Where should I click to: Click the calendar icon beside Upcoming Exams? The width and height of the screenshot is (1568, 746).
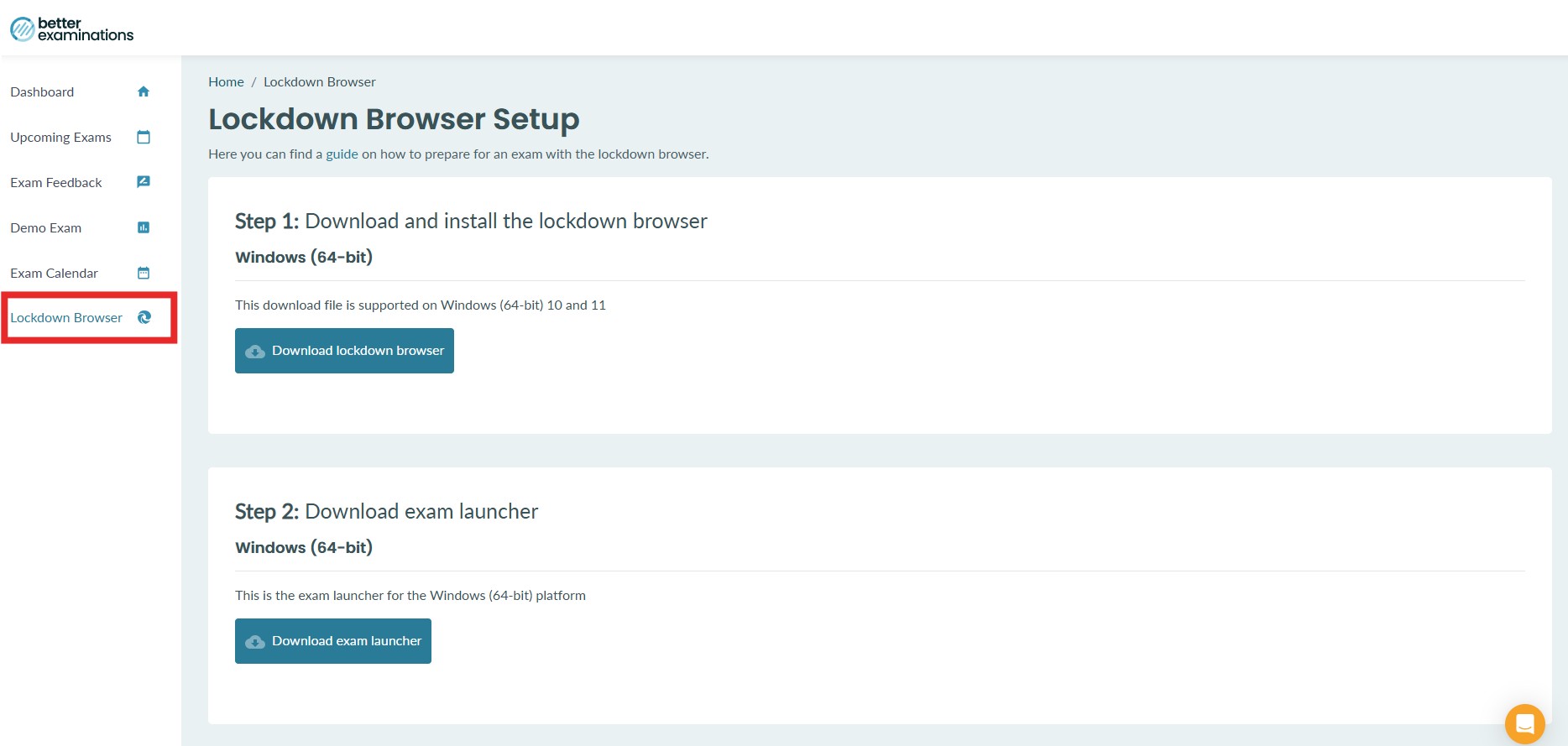144,137
